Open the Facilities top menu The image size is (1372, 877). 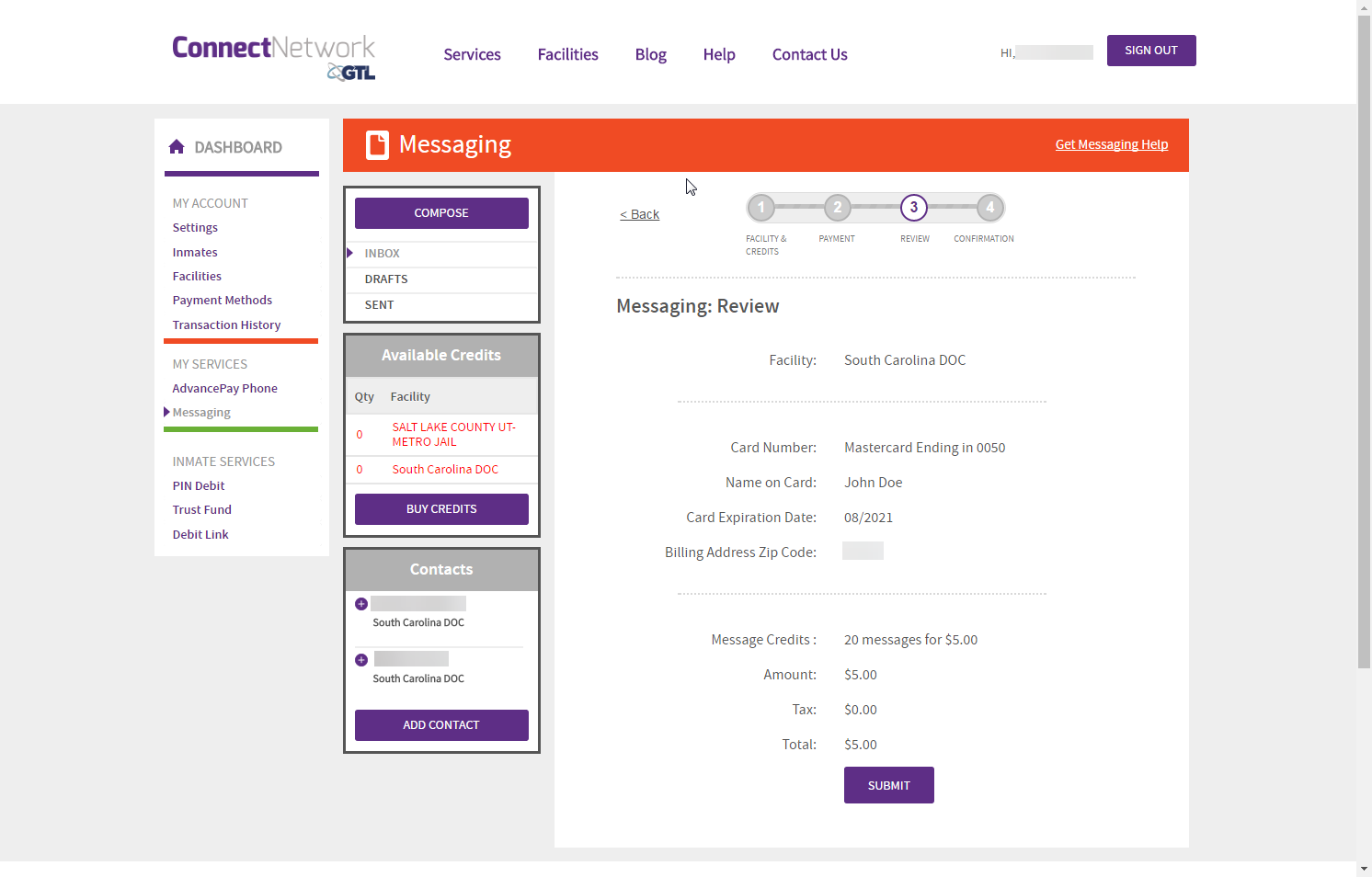567,54
